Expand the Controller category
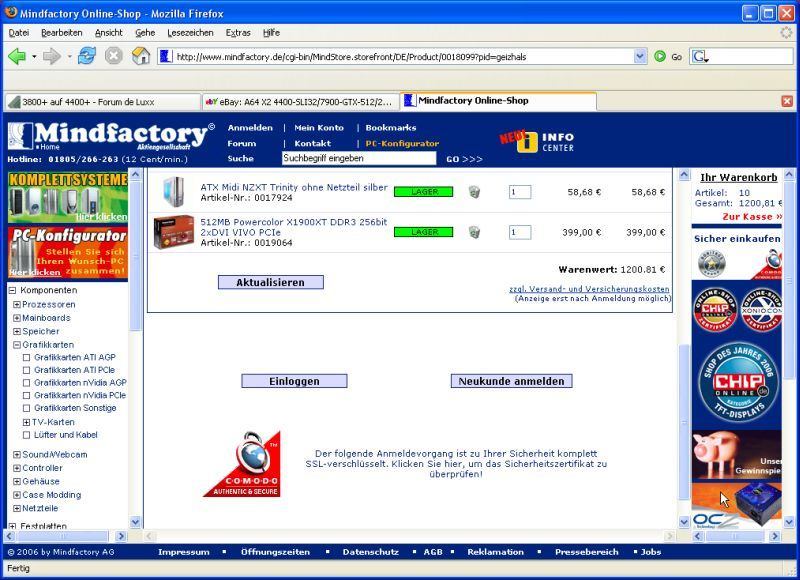This screenshot has width=800, height=580. [17, 468]
